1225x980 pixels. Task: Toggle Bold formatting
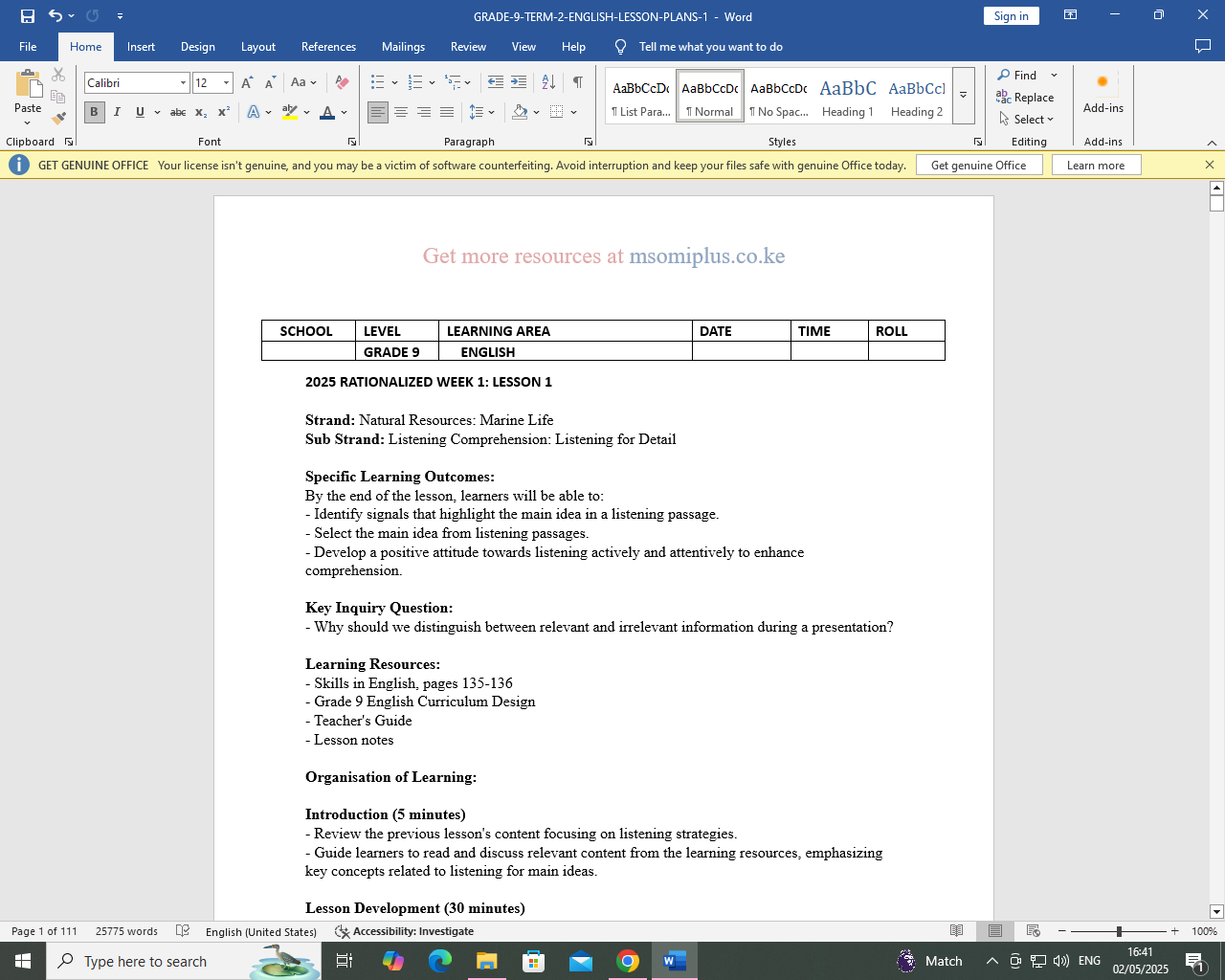point(94,113)
